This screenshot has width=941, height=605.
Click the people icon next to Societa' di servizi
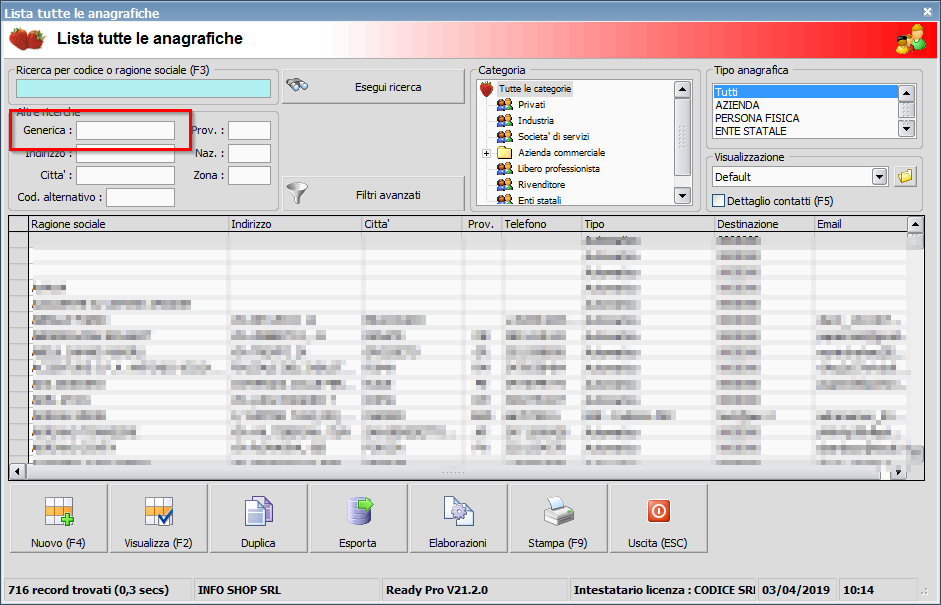pyautogui.click(x=505, y=136)
